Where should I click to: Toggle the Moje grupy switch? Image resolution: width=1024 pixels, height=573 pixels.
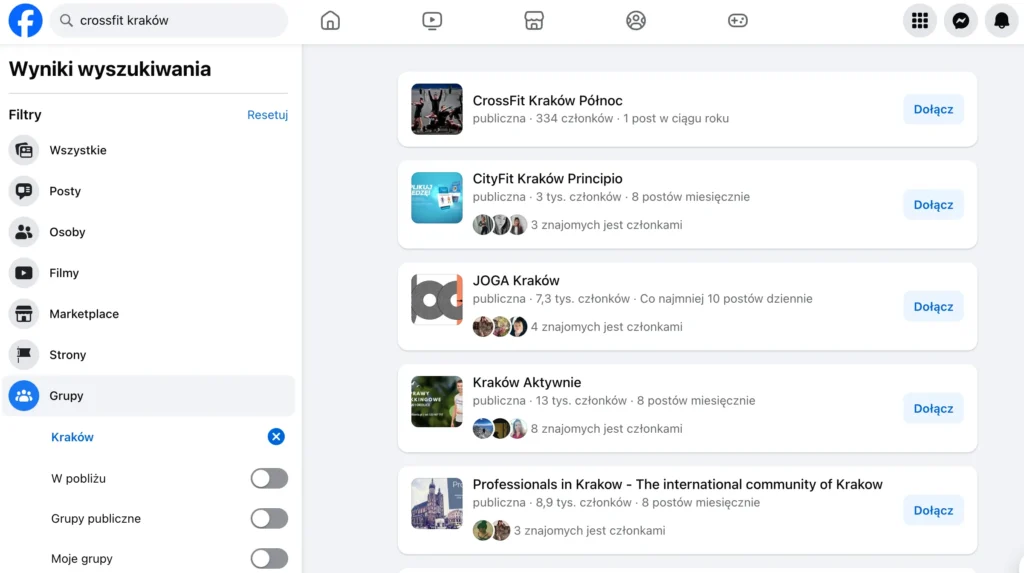tap(269, 559)
